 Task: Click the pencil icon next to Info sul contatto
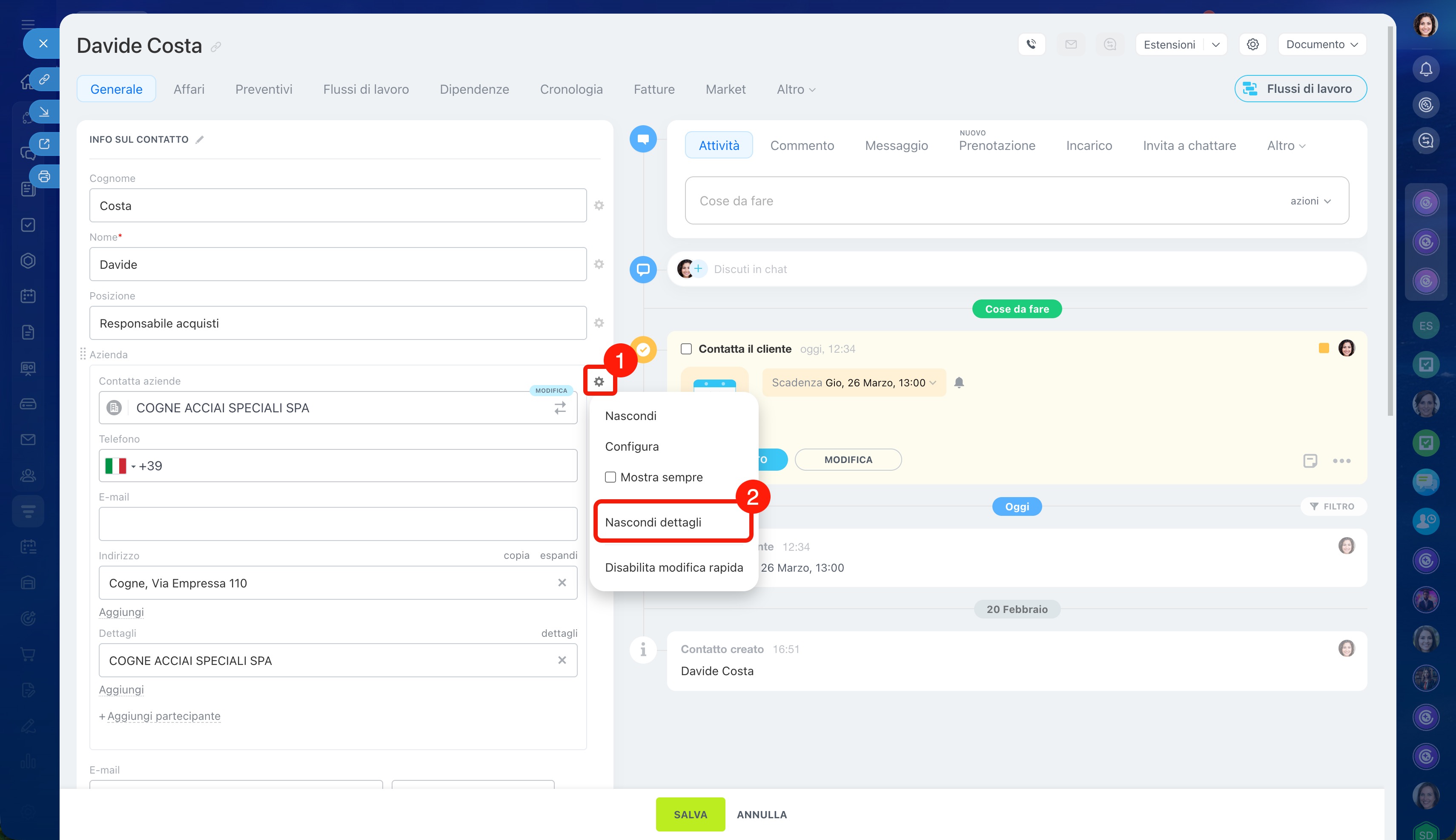(x=200, y=140)
